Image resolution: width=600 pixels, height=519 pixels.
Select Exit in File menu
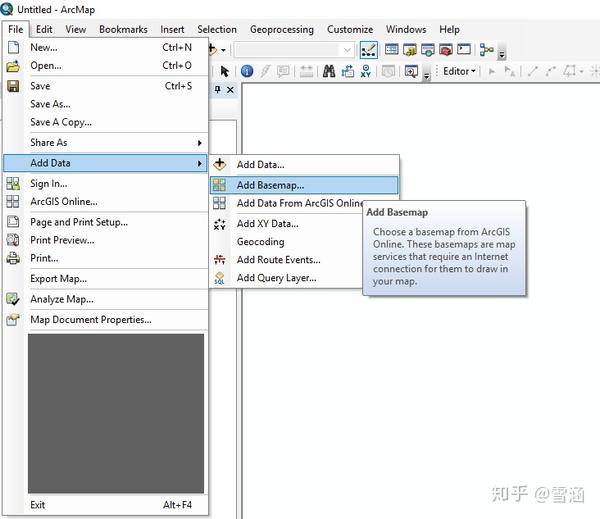(106, 505)
